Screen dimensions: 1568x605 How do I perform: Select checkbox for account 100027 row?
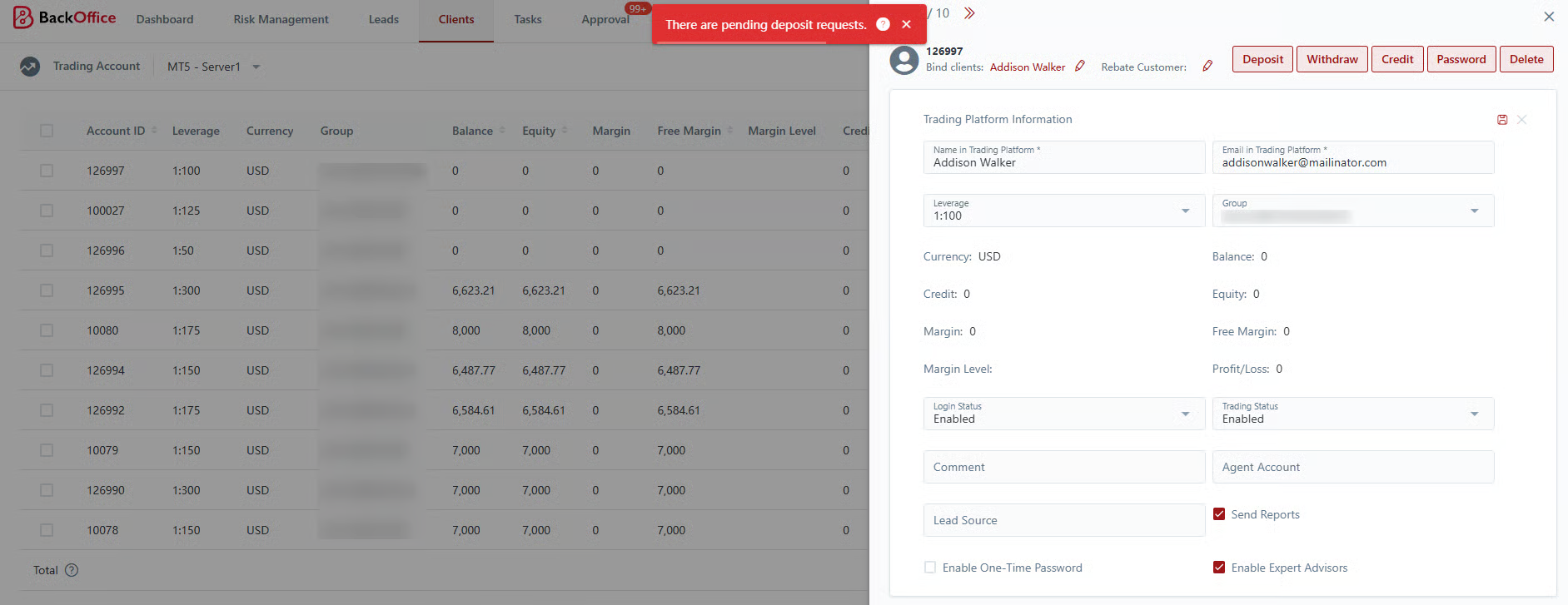click(x=47, y=211)
